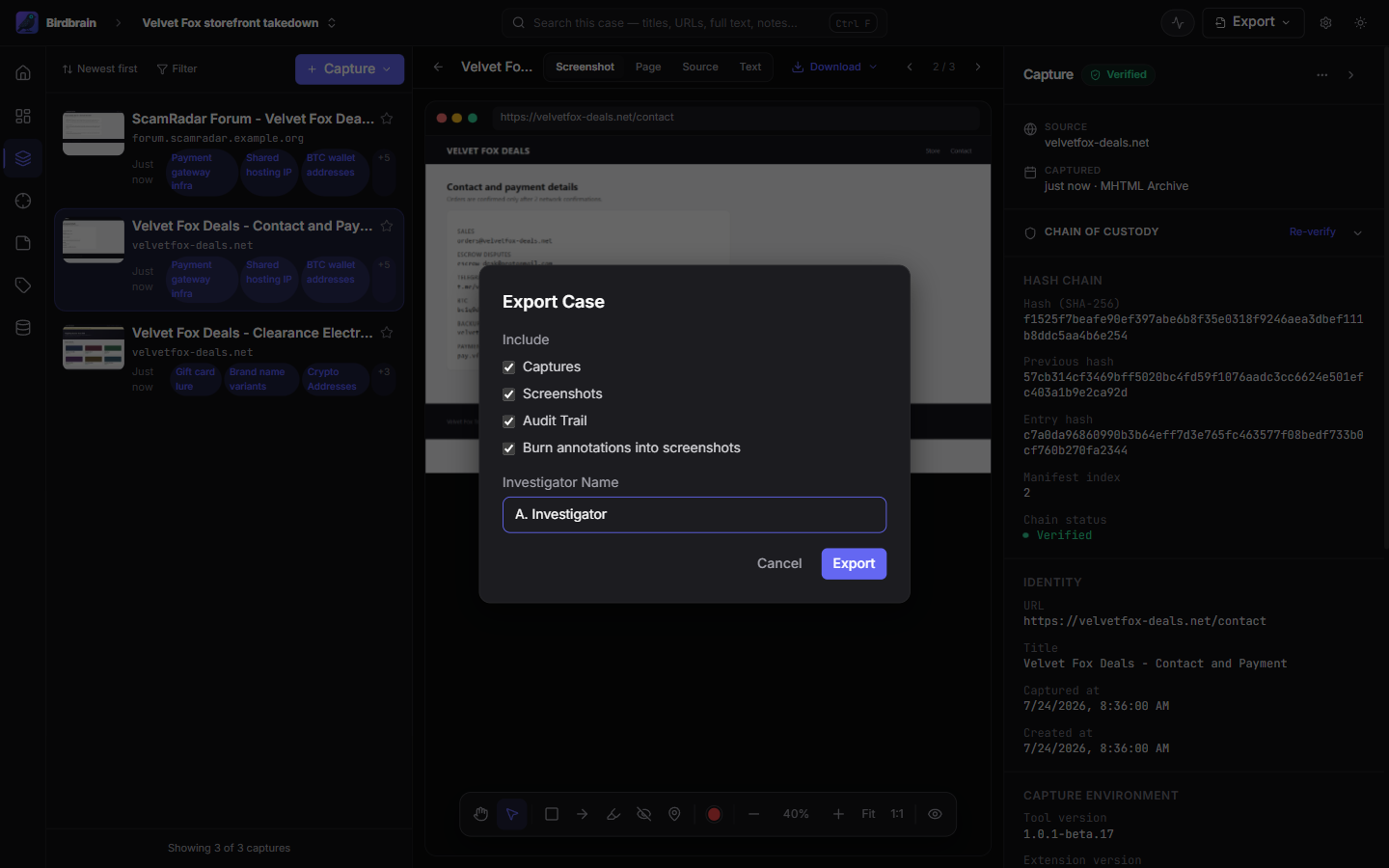
Task: Pick the red annotation color swatch
Action: (x=714, y=814)
